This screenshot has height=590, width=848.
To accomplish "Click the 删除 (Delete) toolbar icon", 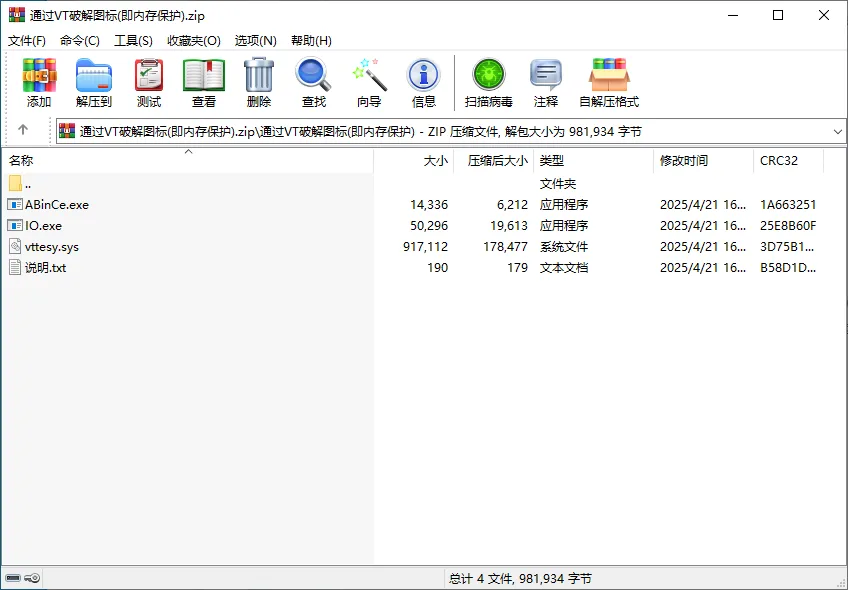I will click(x=258, y=80).
